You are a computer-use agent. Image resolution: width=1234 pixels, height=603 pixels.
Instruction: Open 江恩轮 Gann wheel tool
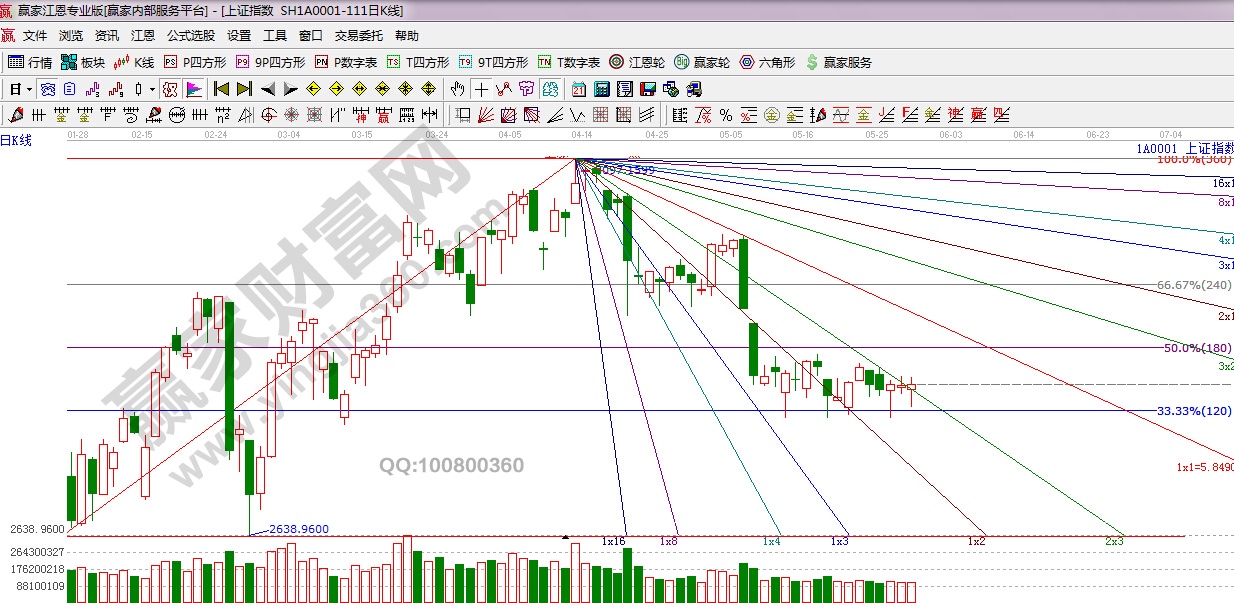(x=638, y=62)
